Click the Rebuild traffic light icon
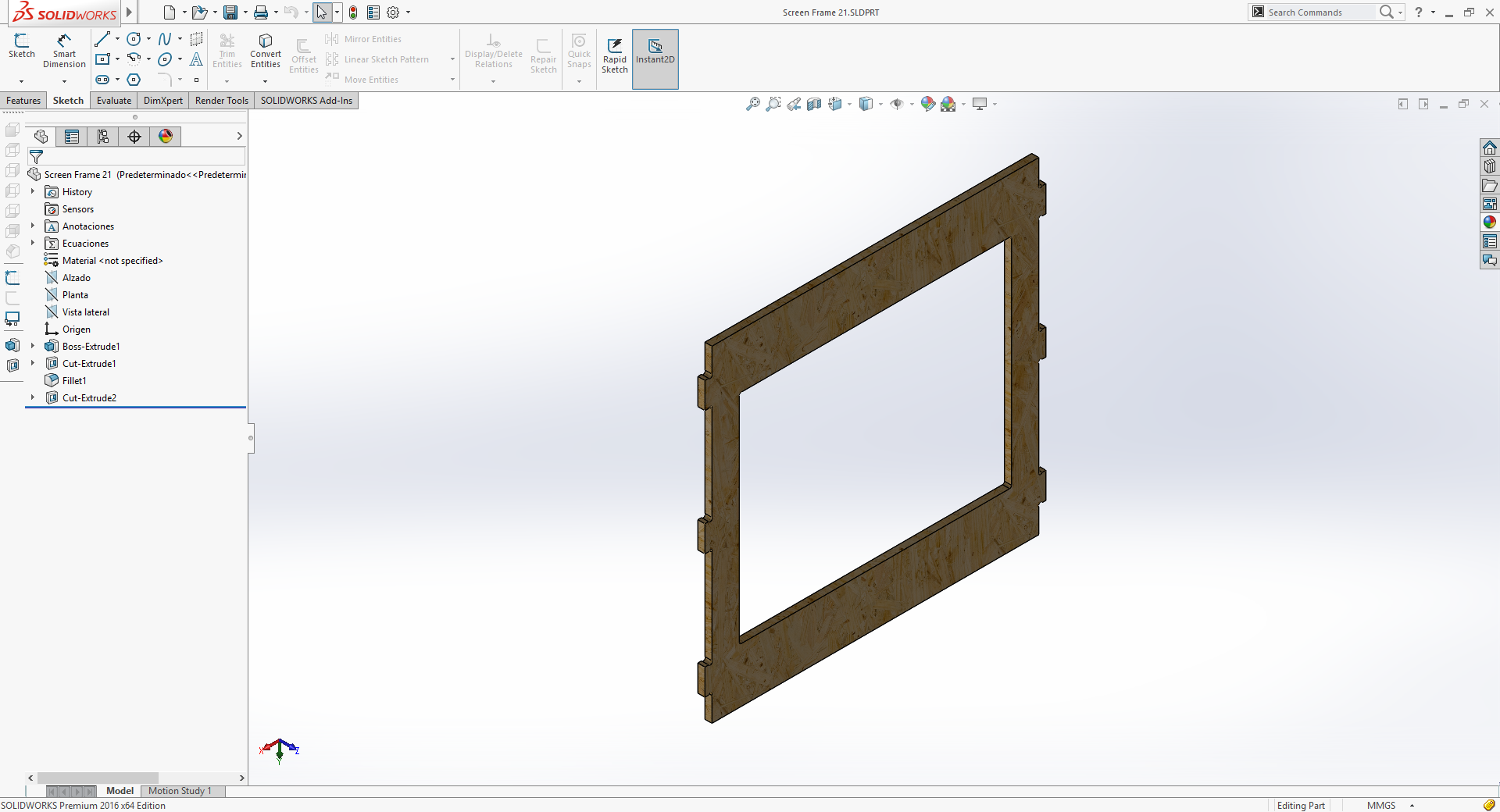This screenshot has height=812, width=1500. coord(353,12)
